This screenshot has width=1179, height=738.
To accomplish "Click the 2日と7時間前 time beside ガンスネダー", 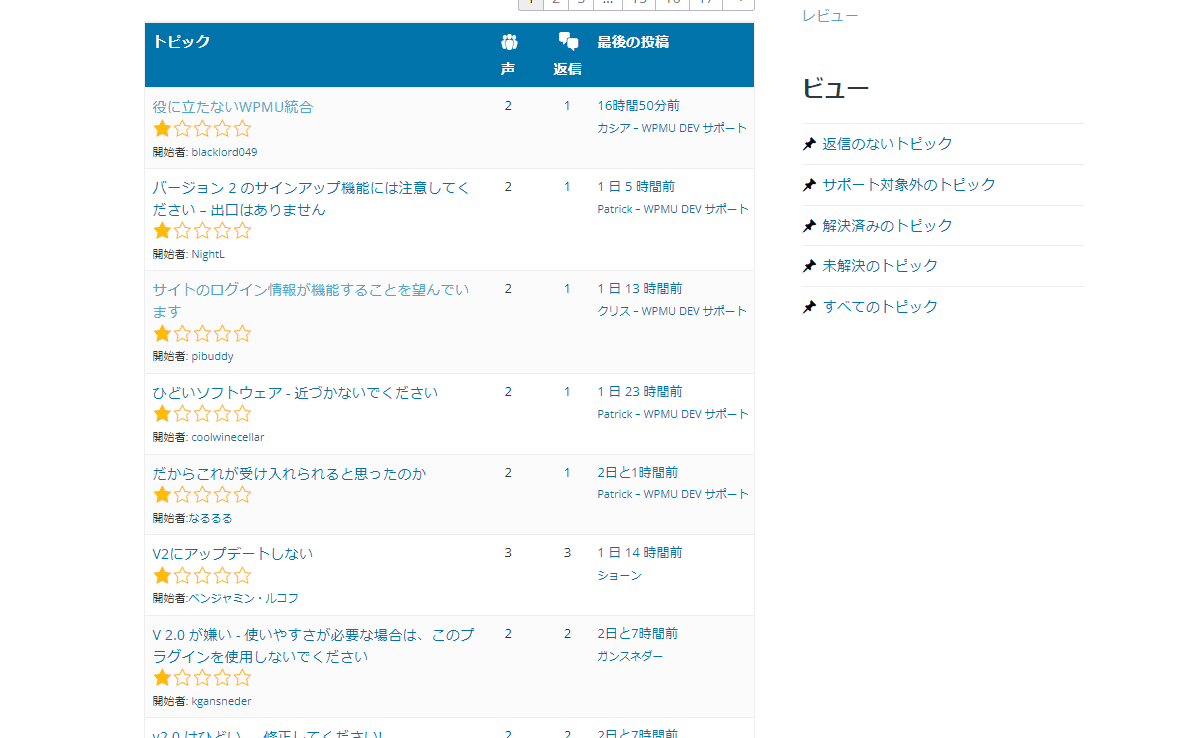I will pos(638,633).
